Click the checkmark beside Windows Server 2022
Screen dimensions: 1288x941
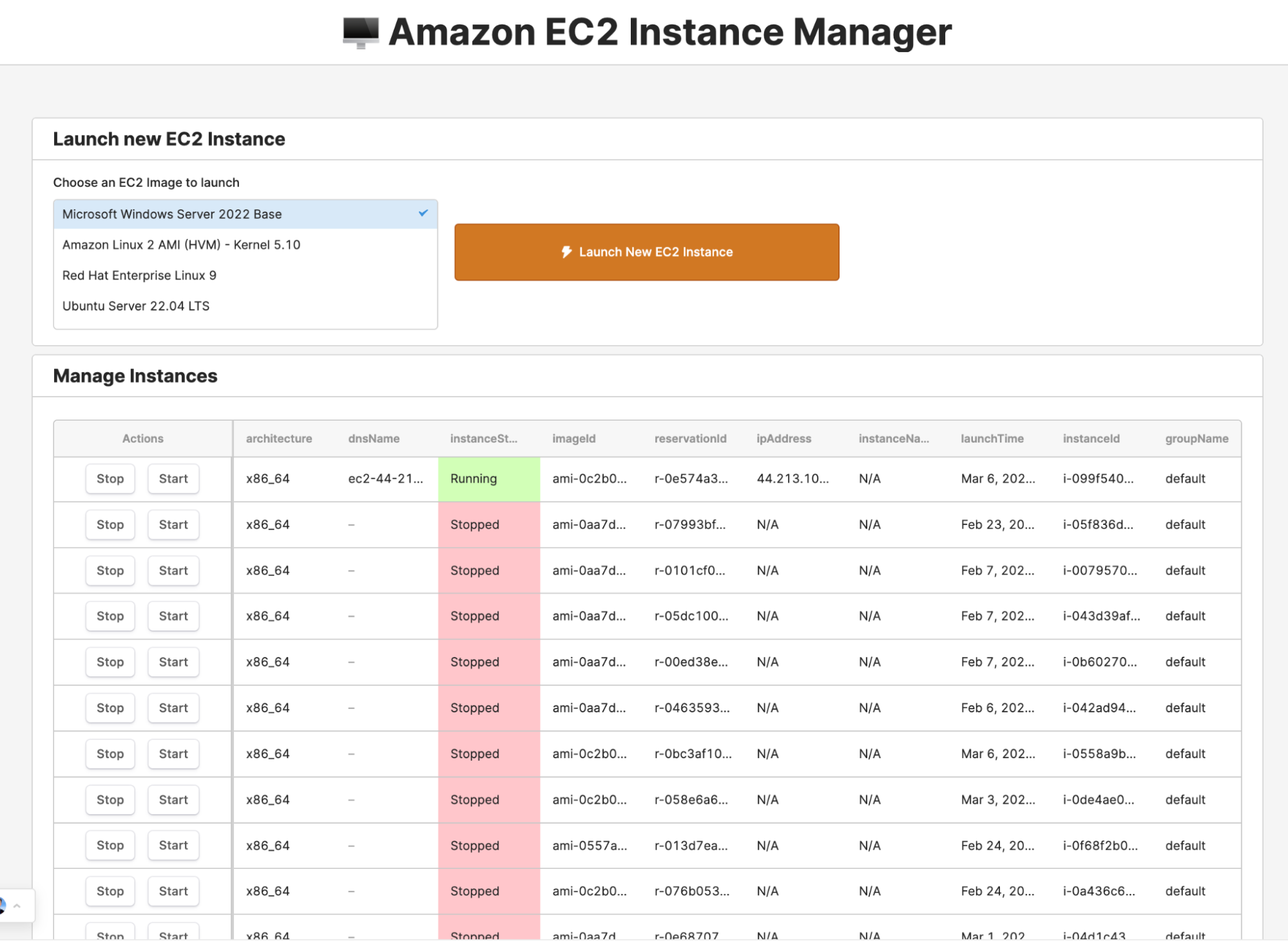pyautogui.click(x=423, y=213)
